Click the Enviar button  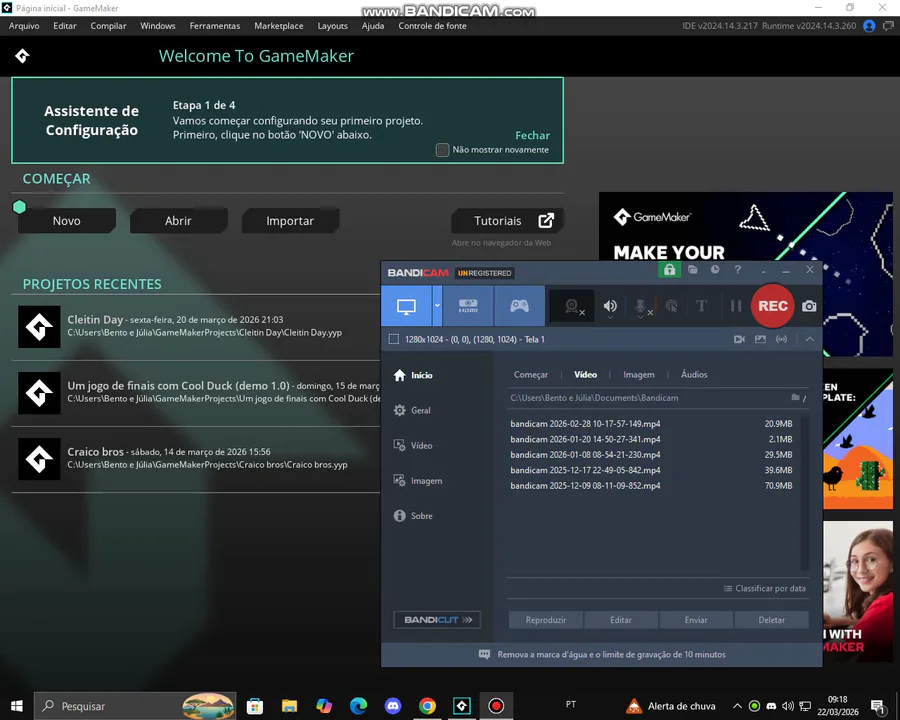(x=696, y=620)
